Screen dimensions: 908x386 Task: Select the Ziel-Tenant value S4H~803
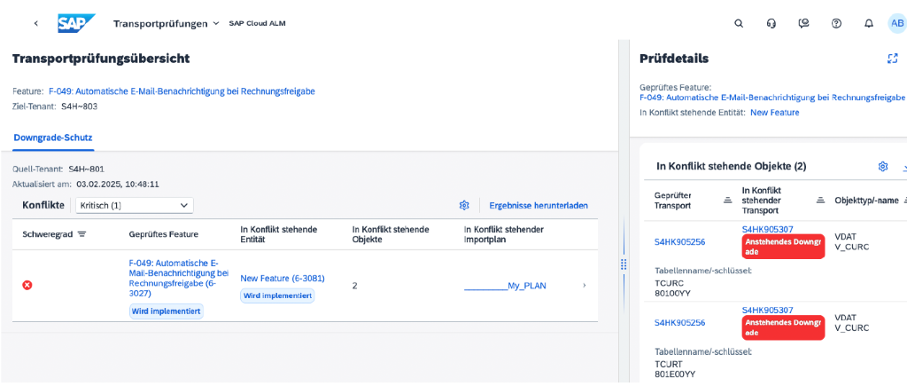click(79, 106)
